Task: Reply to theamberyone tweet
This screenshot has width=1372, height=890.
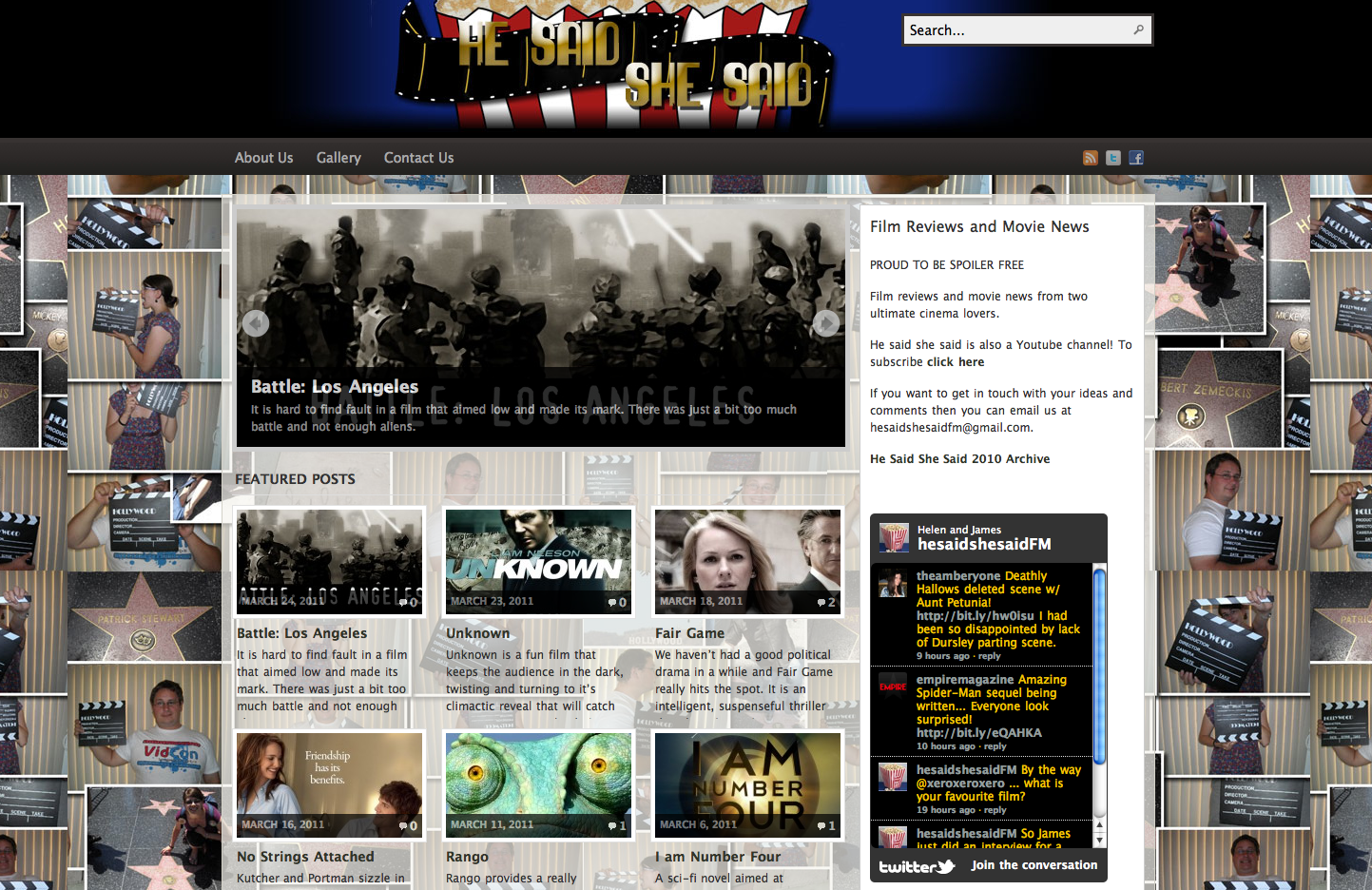Action: point(989,656)
